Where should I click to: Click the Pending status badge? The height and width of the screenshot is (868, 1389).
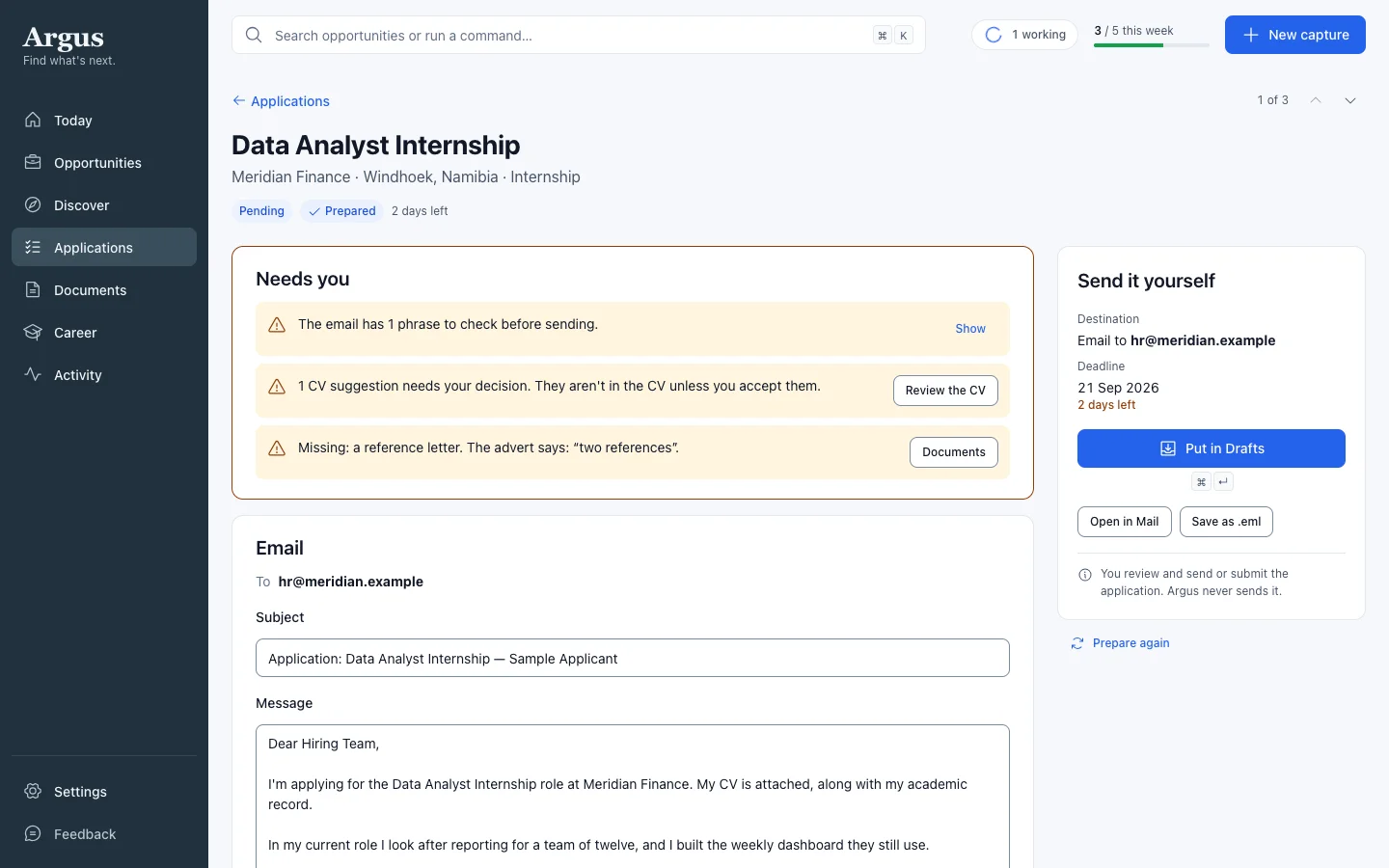[x=261, y=211]
